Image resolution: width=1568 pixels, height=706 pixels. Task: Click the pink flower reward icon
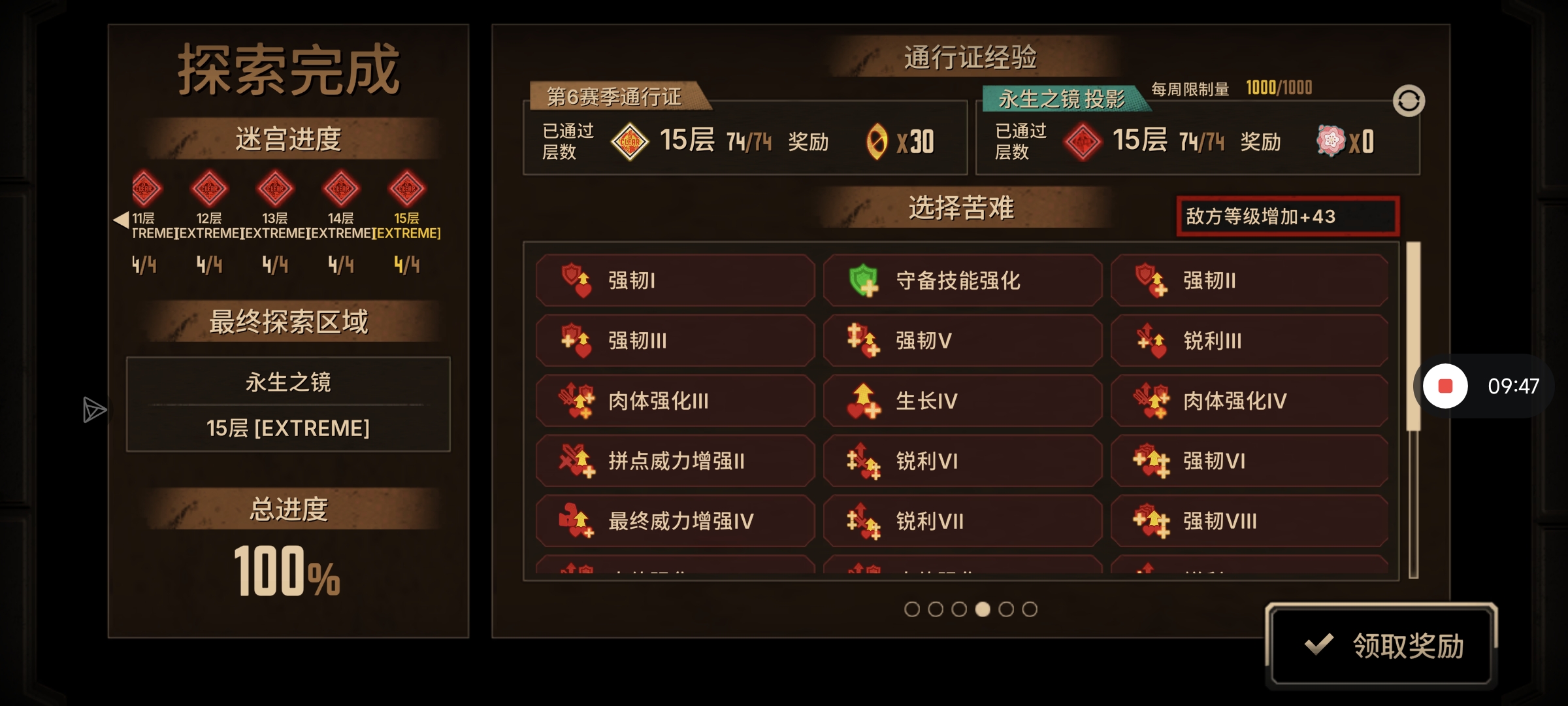[1330, 141]
